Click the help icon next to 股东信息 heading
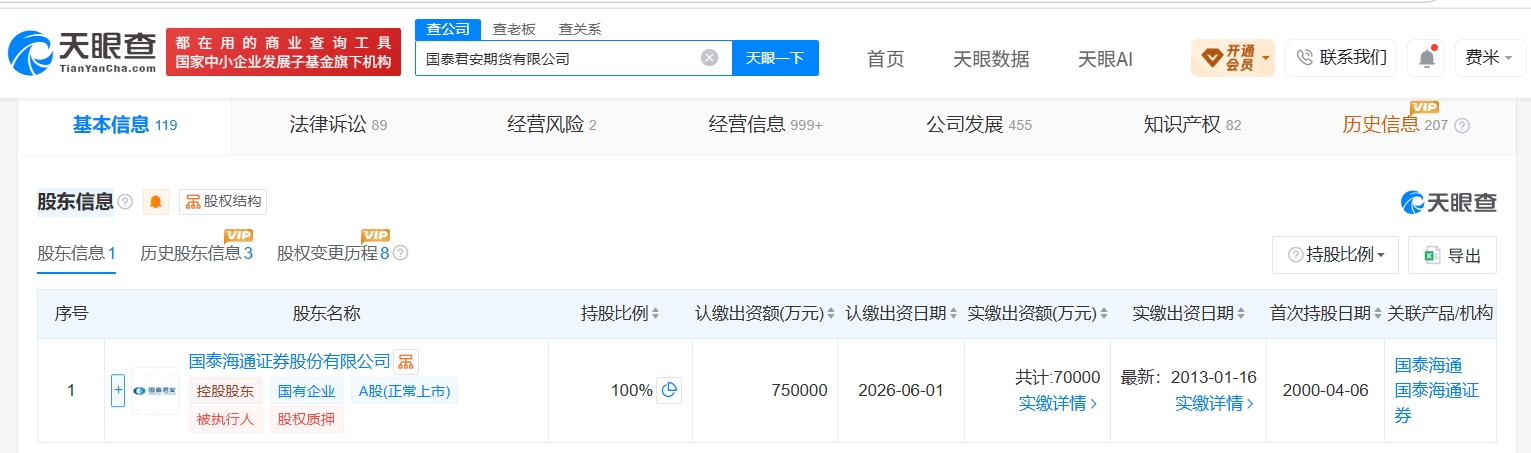1531x453 pixels. [x=125, y=202]
